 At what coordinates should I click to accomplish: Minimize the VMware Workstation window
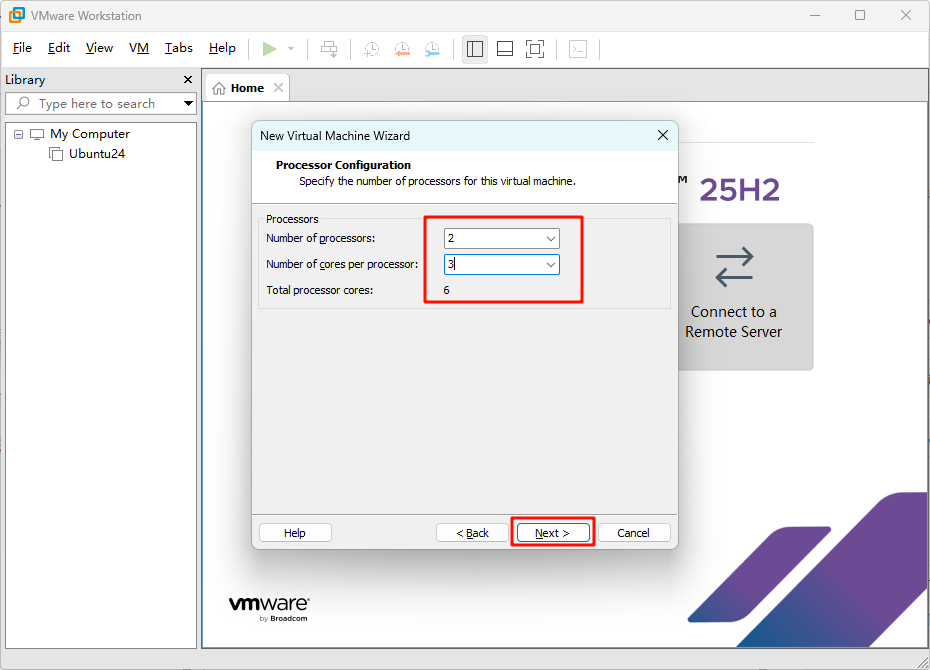(815, 15)
